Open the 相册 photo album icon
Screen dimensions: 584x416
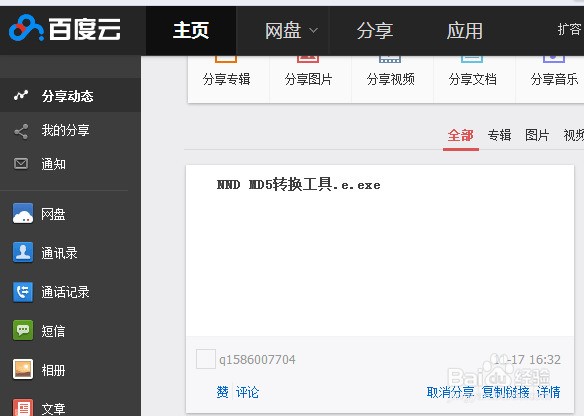pos(23,369)
